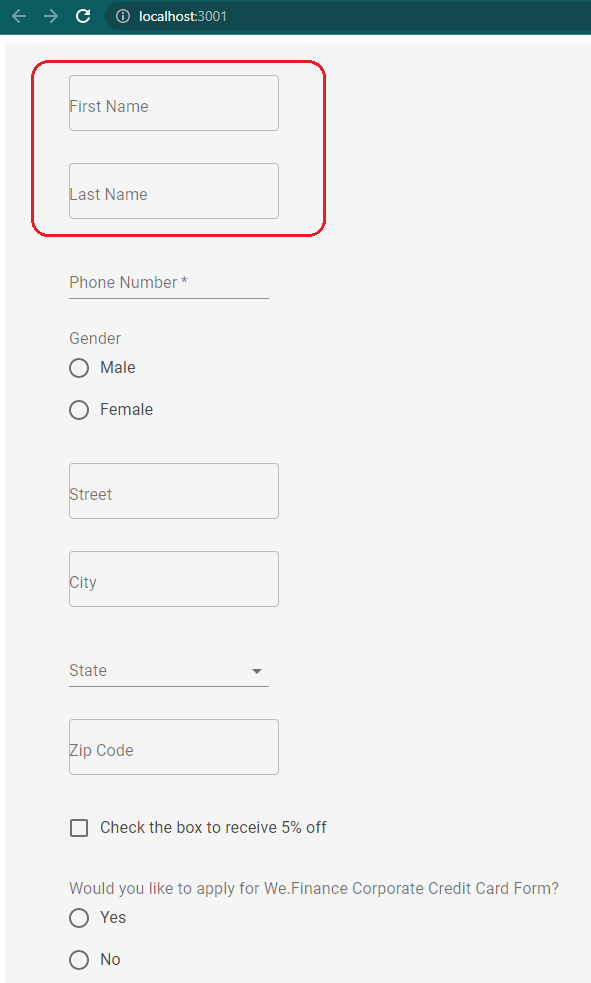Click the Zip Code field
The width and height of the screenshot is (591, 983).
pos(174,747)
